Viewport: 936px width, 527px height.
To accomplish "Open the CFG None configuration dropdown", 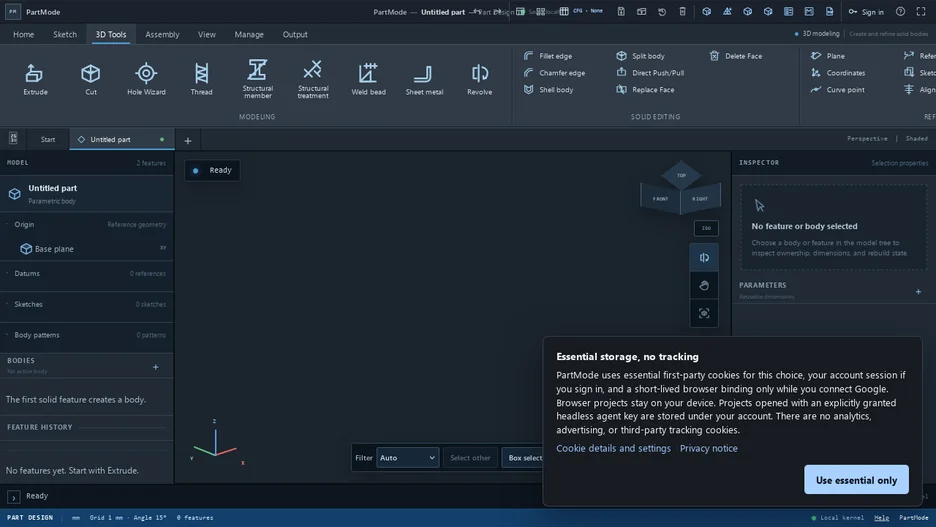I will 588,11.
